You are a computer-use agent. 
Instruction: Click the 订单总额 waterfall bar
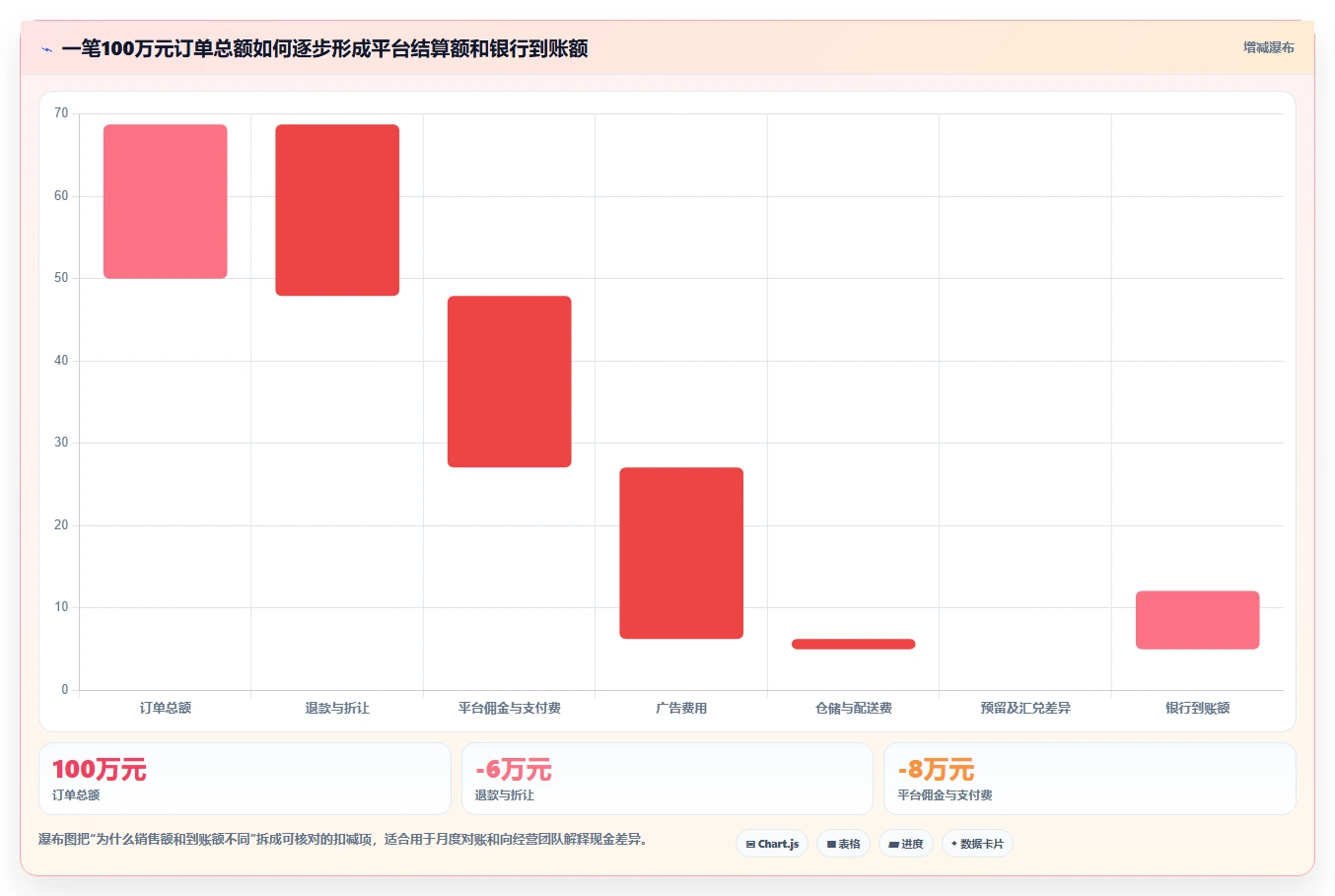166,201
